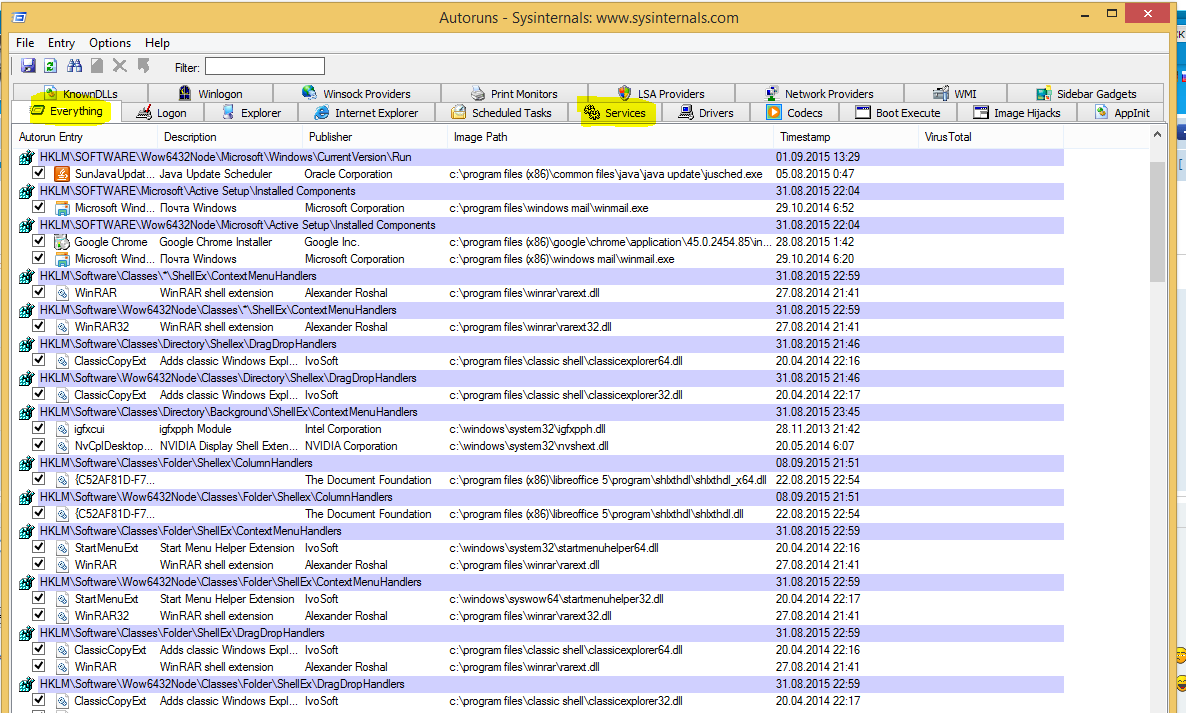Disable the igfxcui entry checkbox
The width and height of the screenshot is (1186, 713).
pos(39,428)
